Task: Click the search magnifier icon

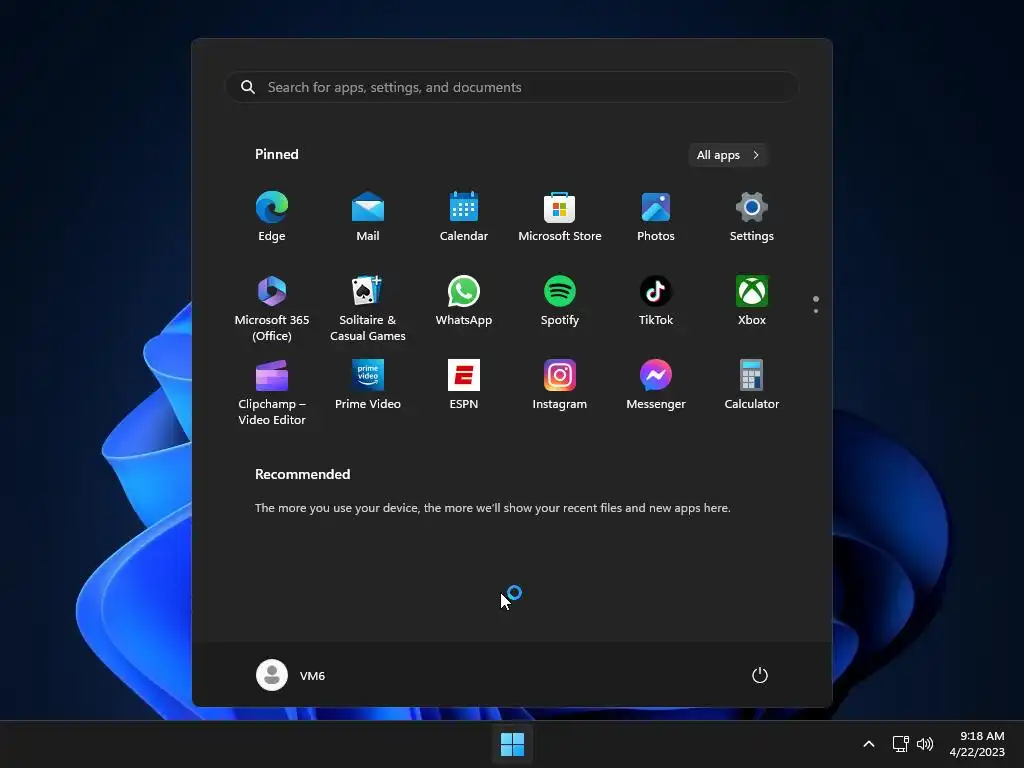Action: coord(248,87)
